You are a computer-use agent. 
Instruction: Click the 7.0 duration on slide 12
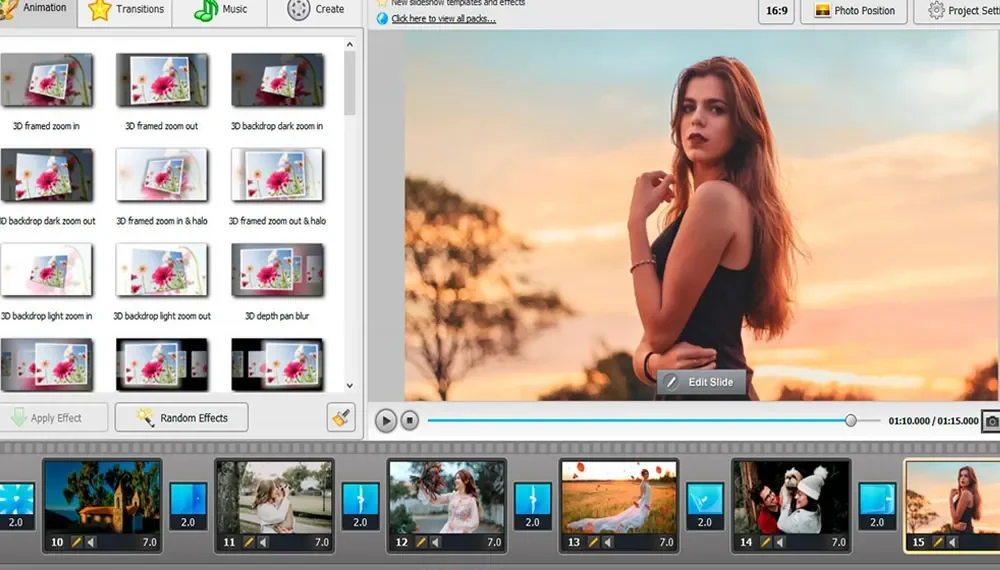494,543
